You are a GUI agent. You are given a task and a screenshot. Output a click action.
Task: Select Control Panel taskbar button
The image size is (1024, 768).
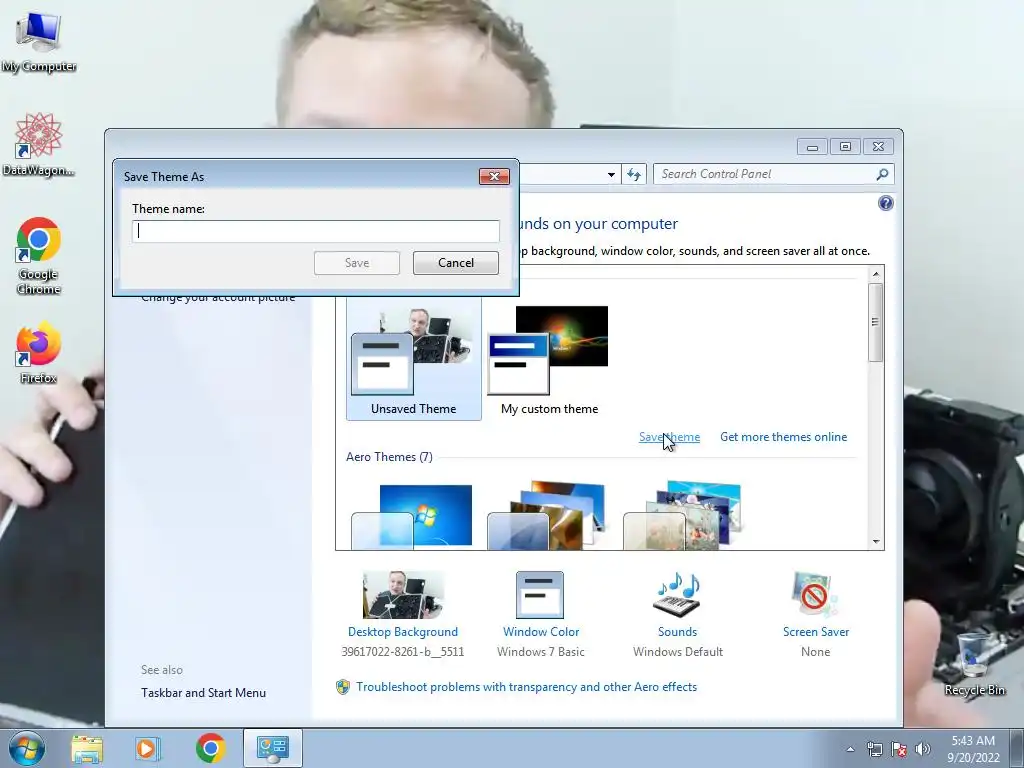(x=273, y=748)
